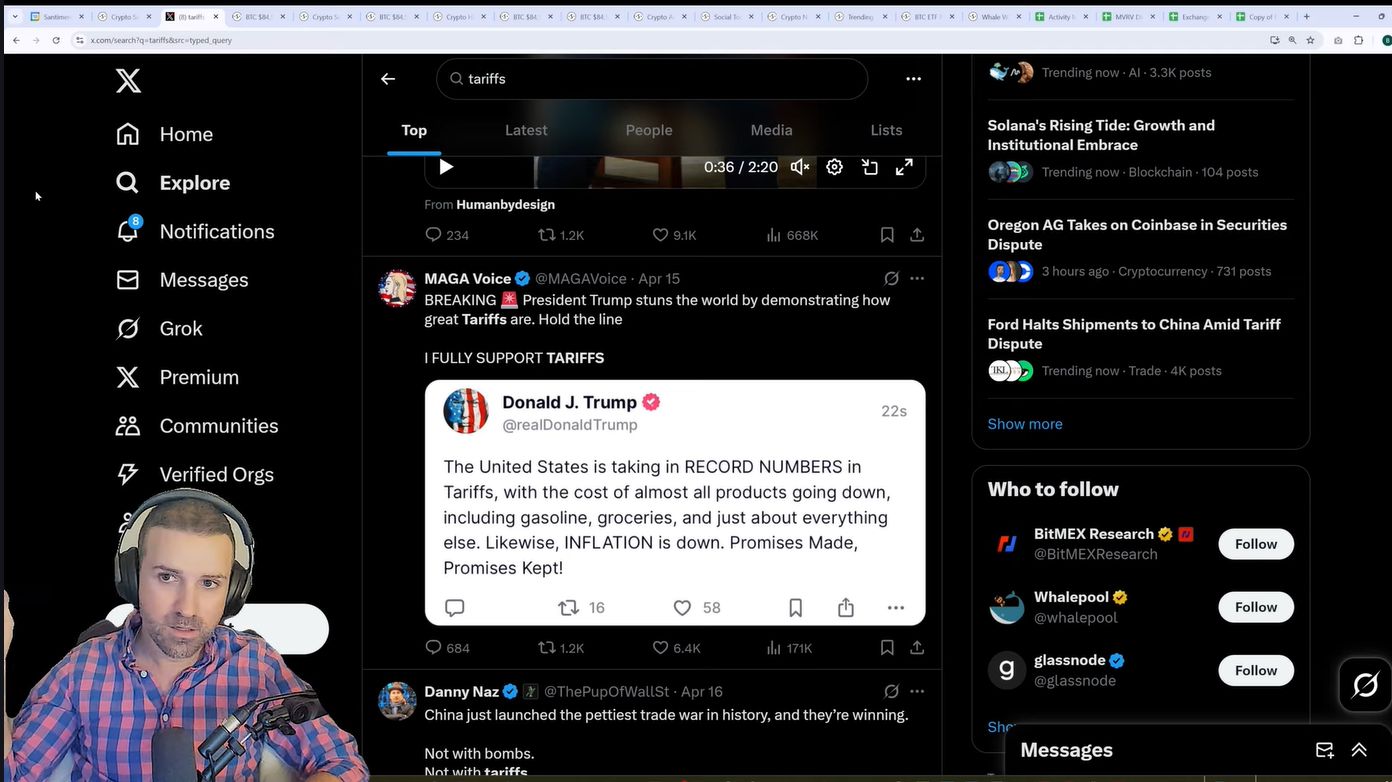The height and width of the screenshot is (782, 1392).
Task: Switch to the Latest tab
Action: (x=526, y=130)
